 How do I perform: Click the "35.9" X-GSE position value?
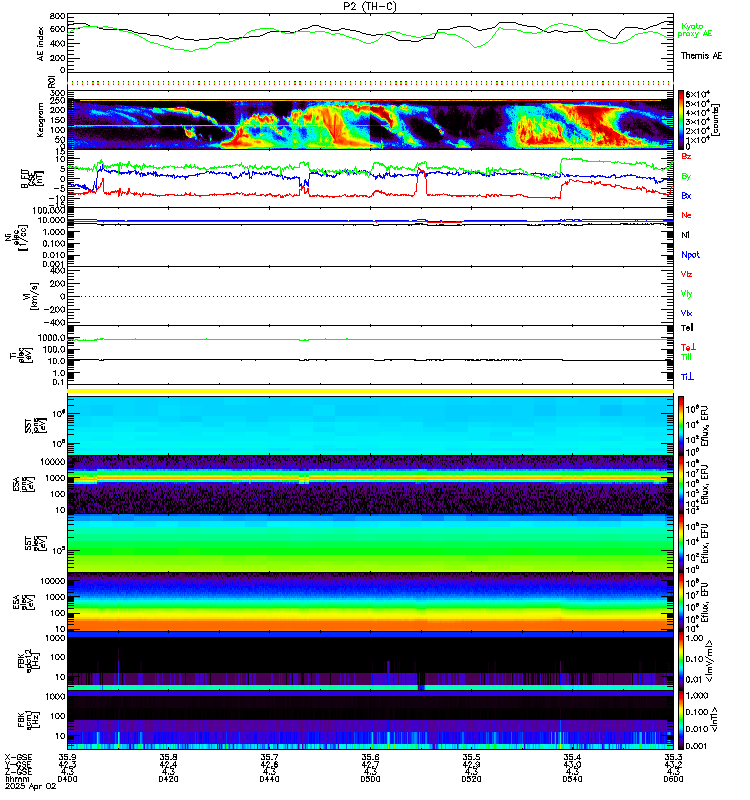pyautogui.click(x=67, y=757)
